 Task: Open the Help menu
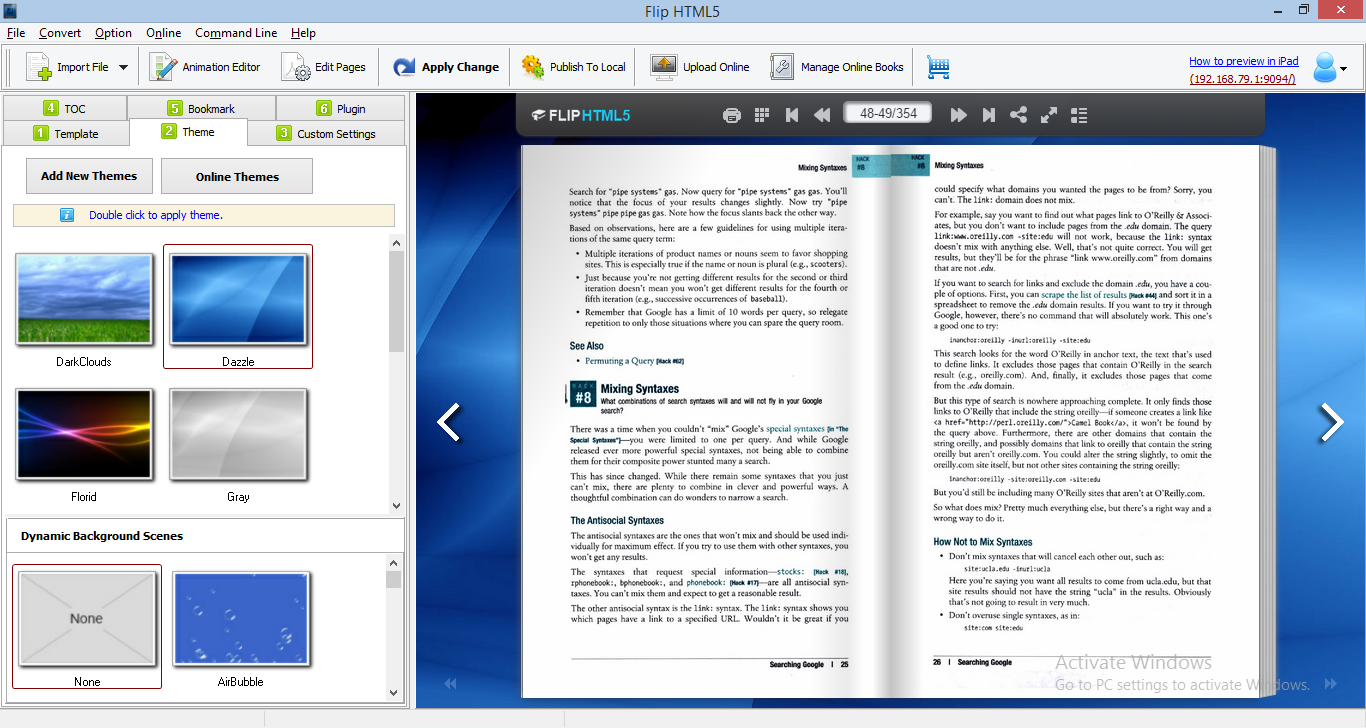303,33
